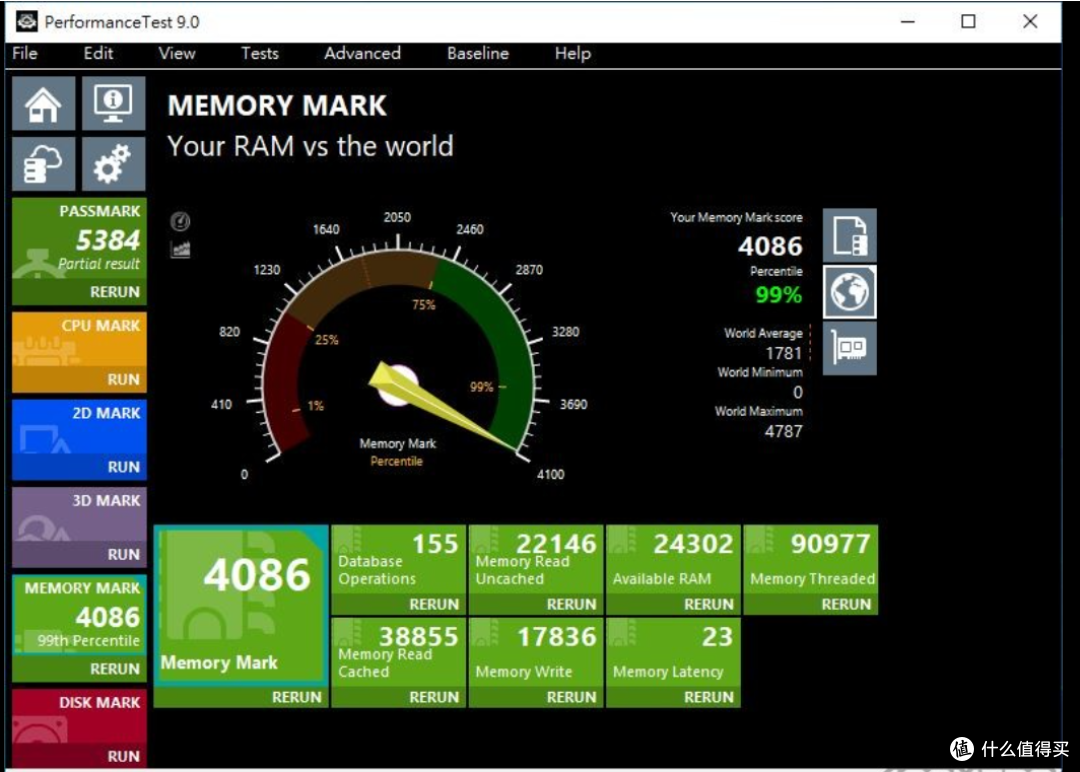This screenshot has height=772, width=1080.
Task: Click the globe world comparison icon
Action: click(849, 292)
